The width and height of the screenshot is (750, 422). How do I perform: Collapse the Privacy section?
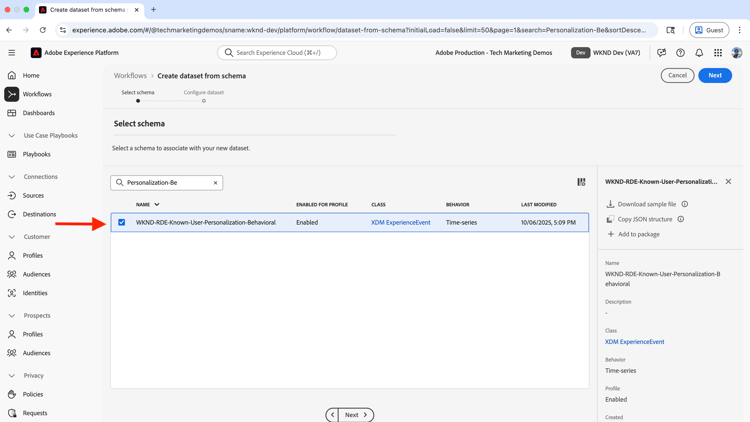coord(12,376)
